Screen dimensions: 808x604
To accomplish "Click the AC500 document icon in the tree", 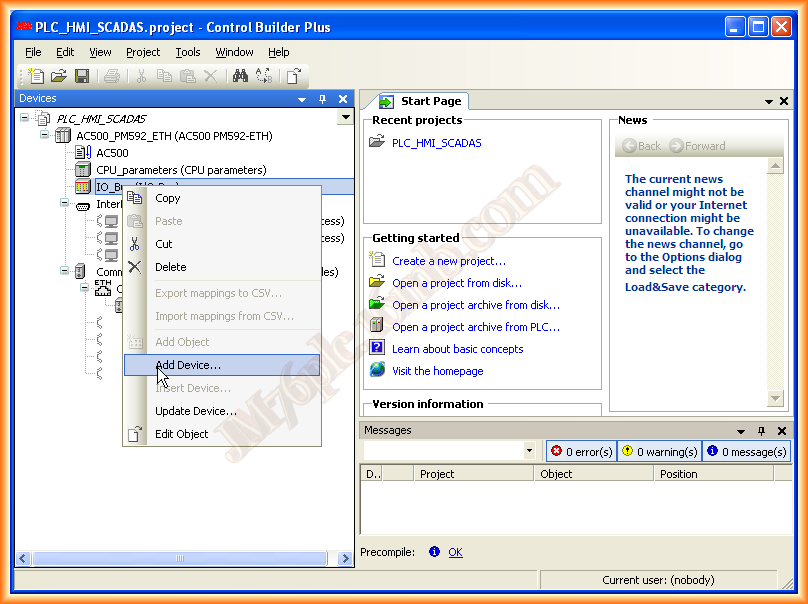I will (x=83, y=153).
